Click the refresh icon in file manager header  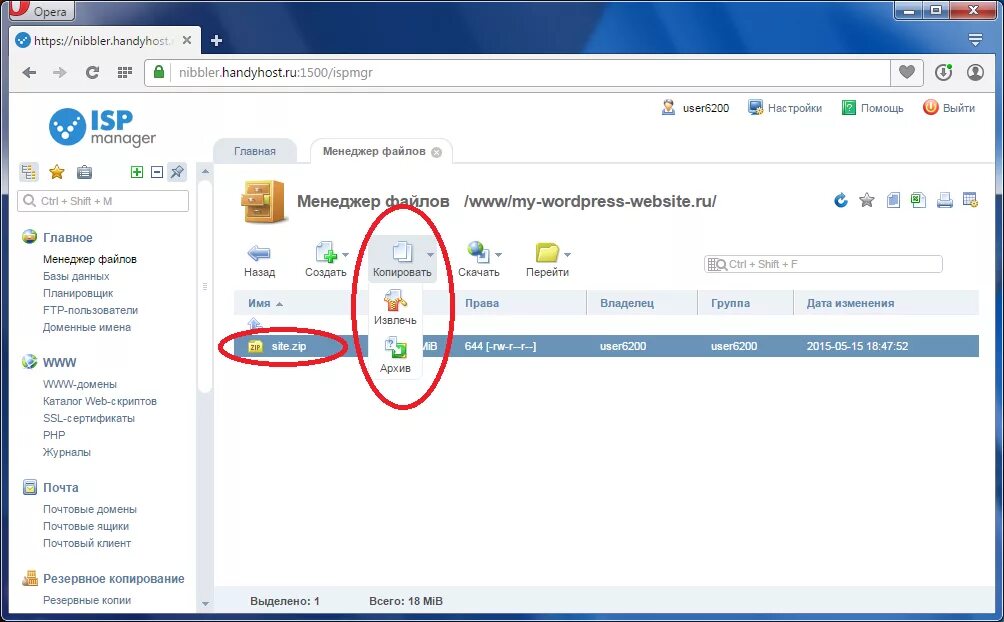(x=841, y=201)
